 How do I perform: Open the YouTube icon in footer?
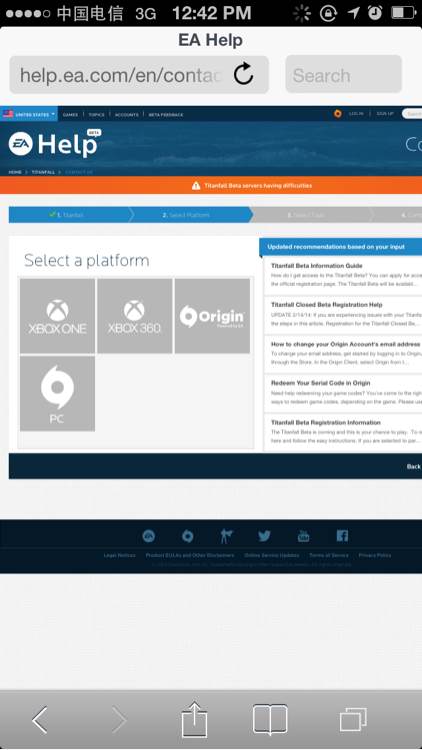(x=303, y=536)
